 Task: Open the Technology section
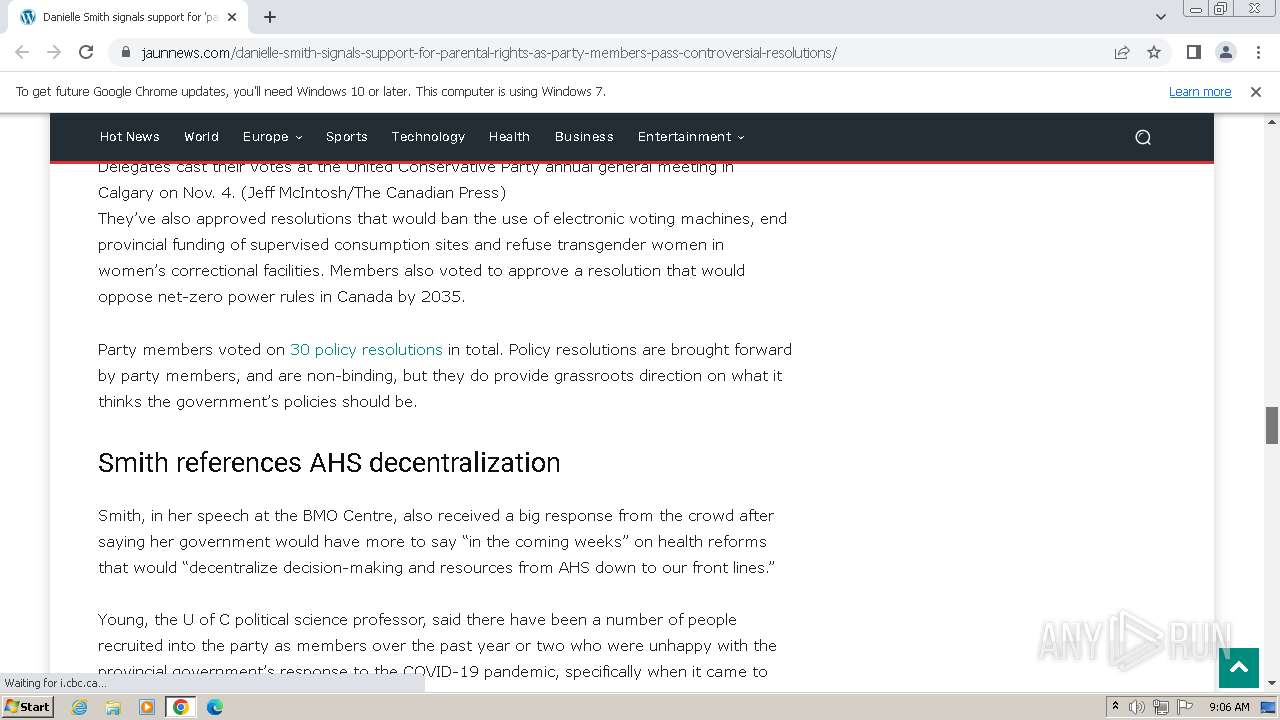(428, 137)
